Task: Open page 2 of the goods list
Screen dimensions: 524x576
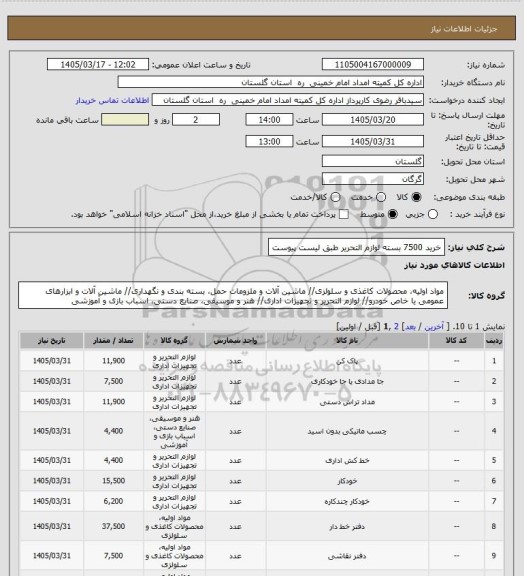Action: click(x=396, y=327)
